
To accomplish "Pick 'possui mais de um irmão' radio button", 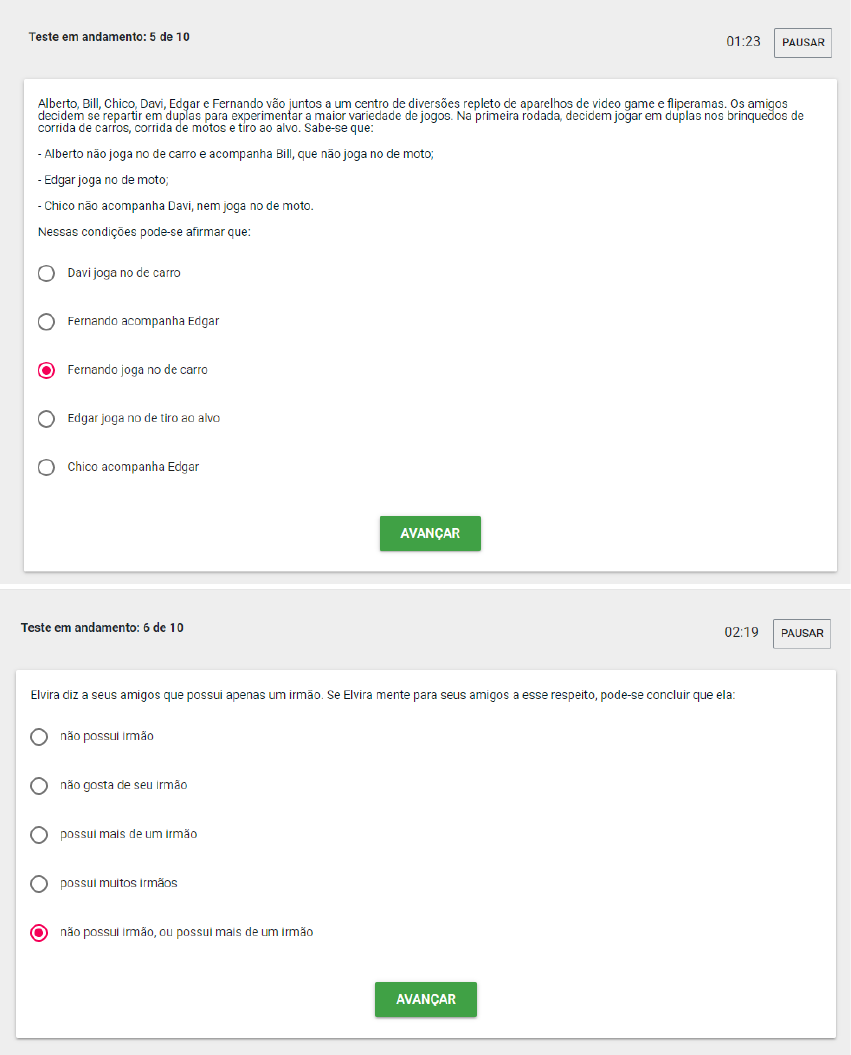I will pos(39,834).
